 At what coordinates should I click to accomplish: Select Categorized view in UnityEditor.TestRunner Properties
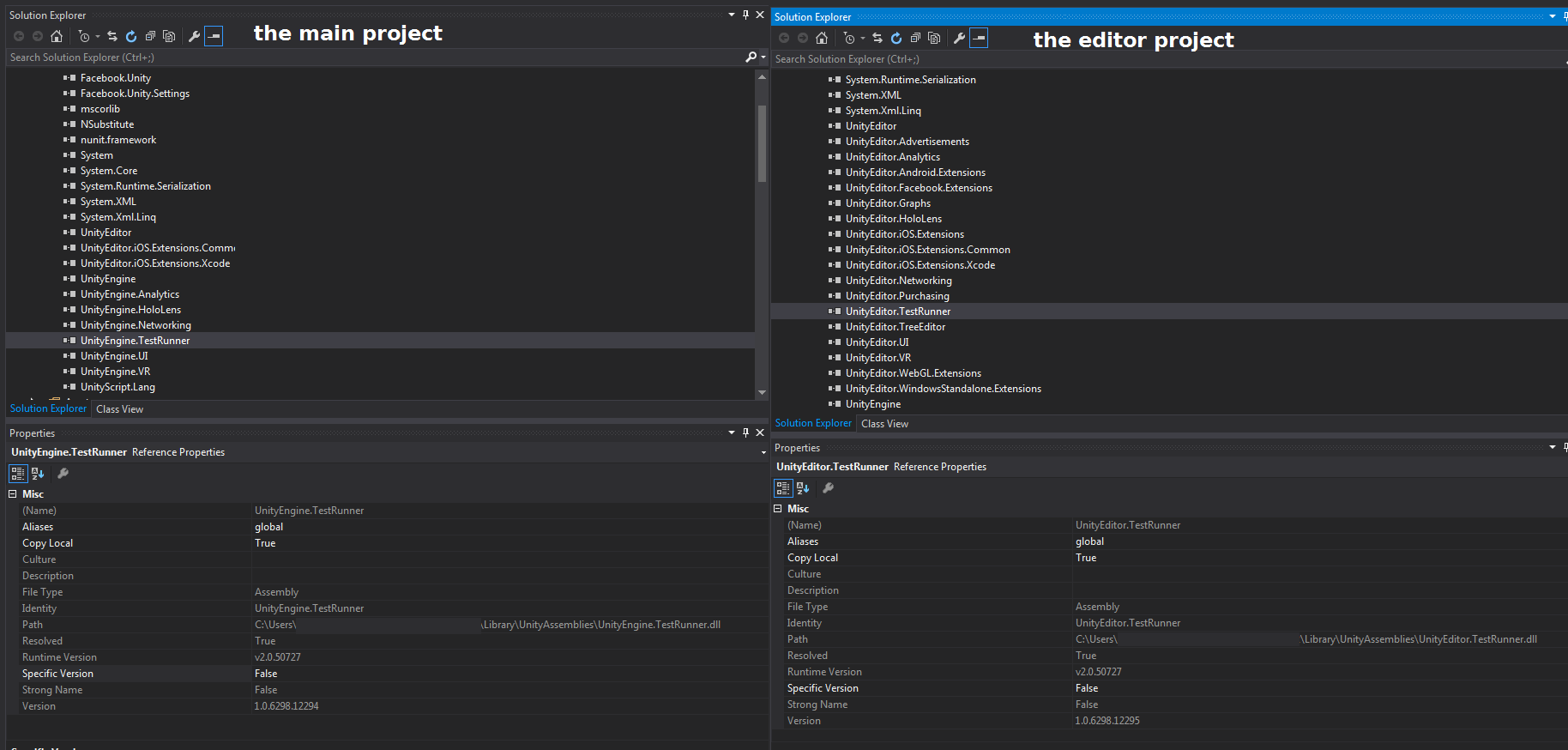(783, 487)
